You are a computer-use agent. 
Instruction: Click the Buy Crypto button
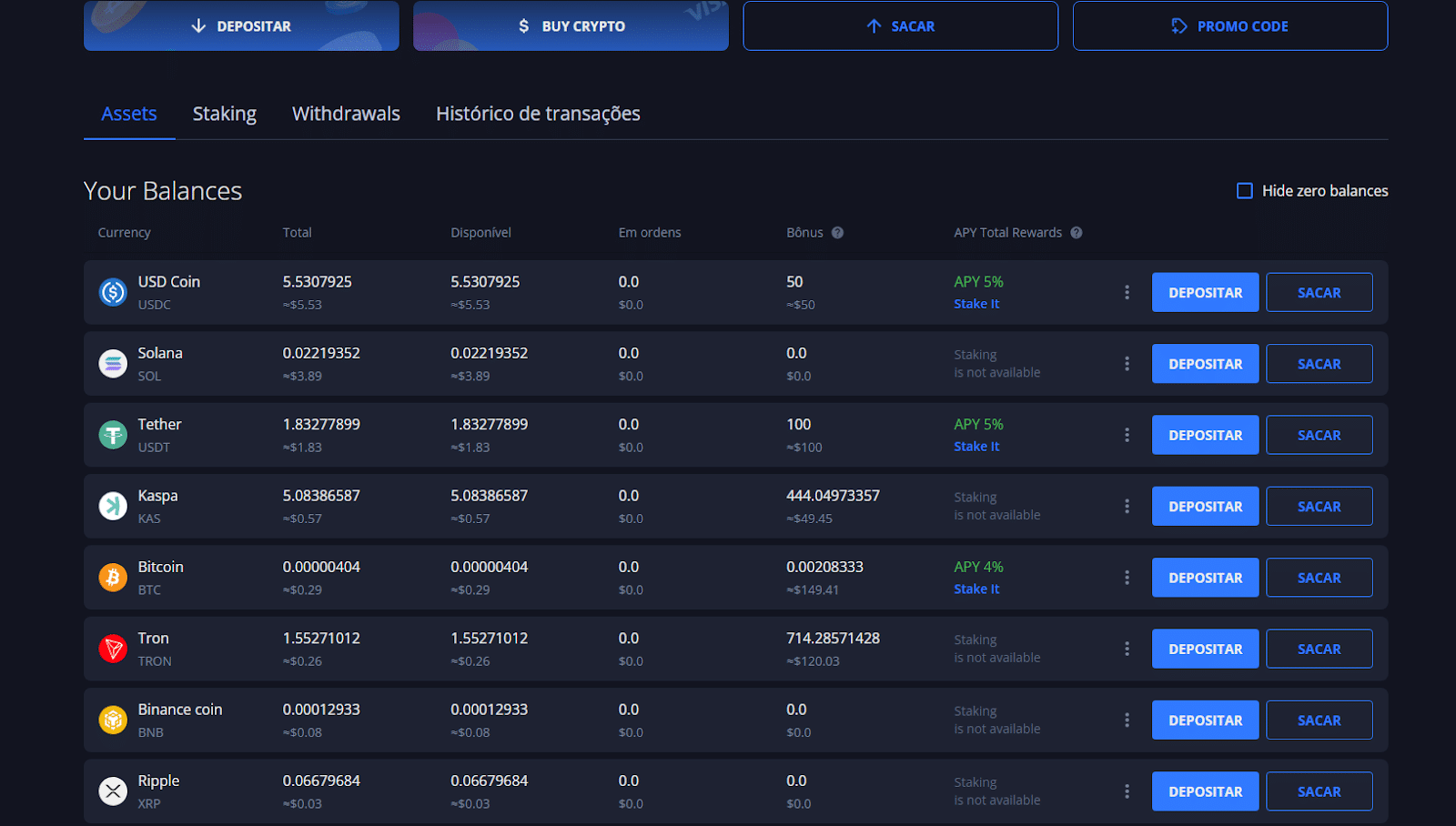click(x=571, y=26)
